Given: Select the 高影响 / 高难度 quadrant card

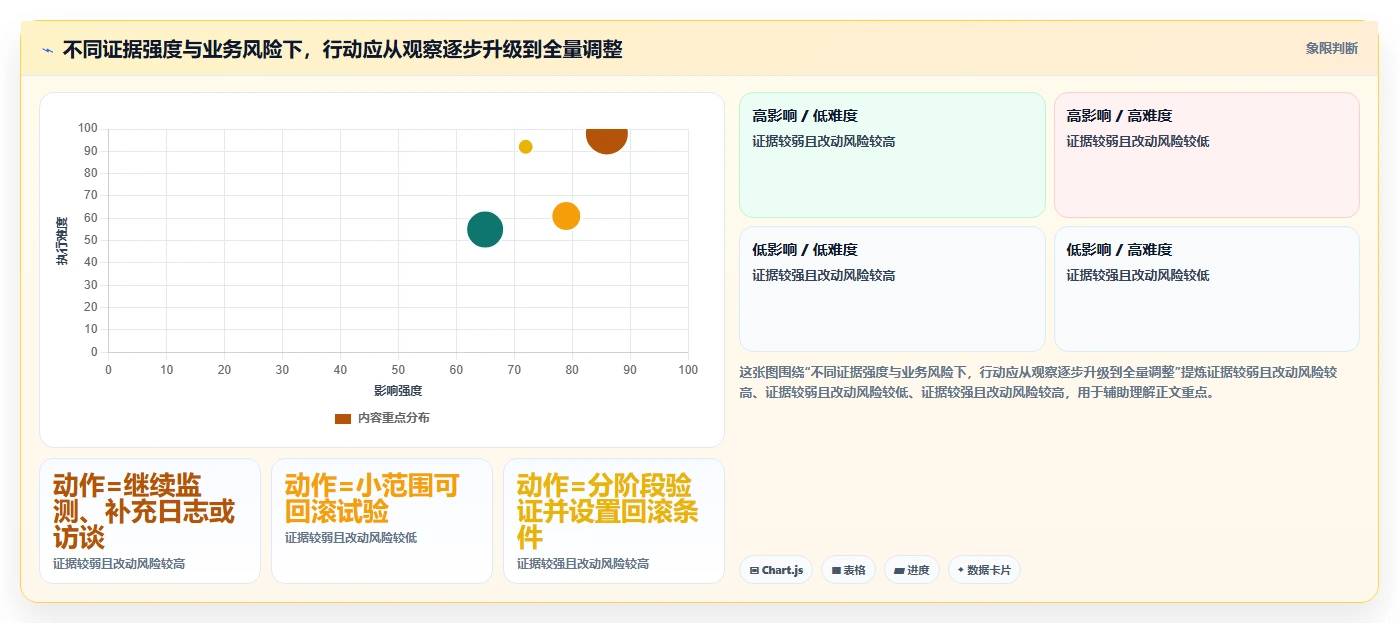Looking at the screenshot, I should [1206, 155].
